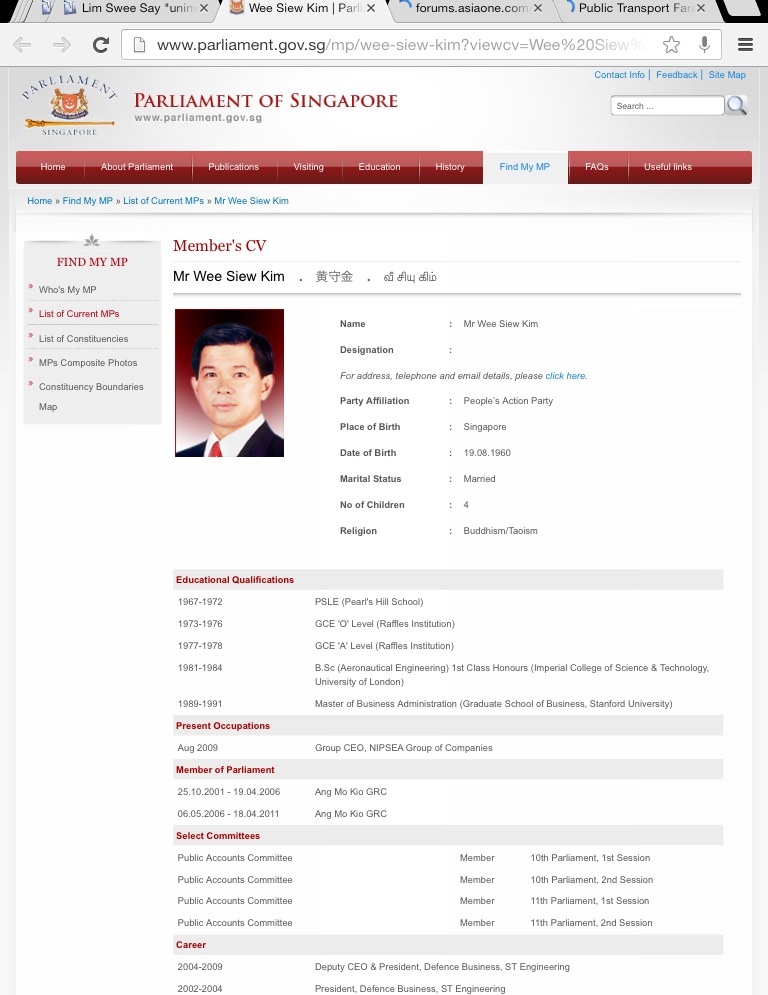
Task: Go forward with the browser forward arrow
Action: pos(62,44)
